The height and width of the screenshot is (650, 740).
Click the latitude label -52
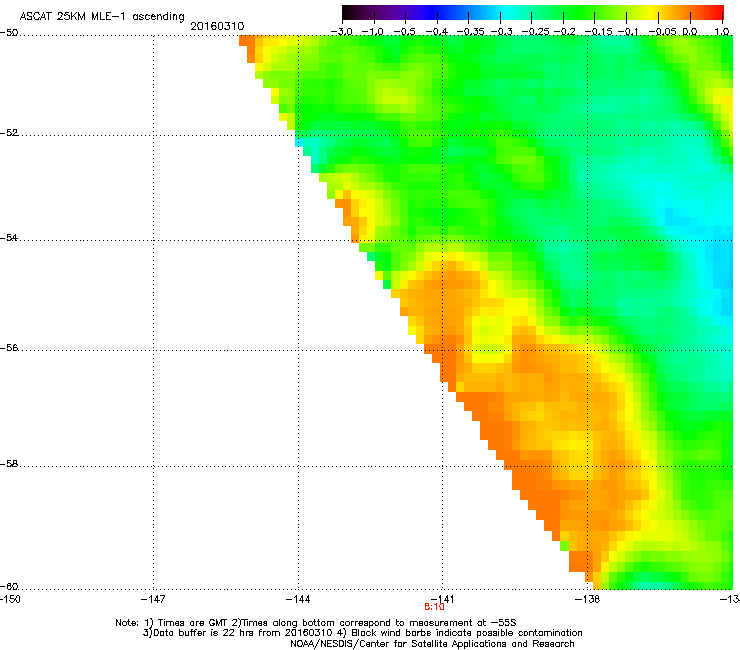click(x=9, y=133)
